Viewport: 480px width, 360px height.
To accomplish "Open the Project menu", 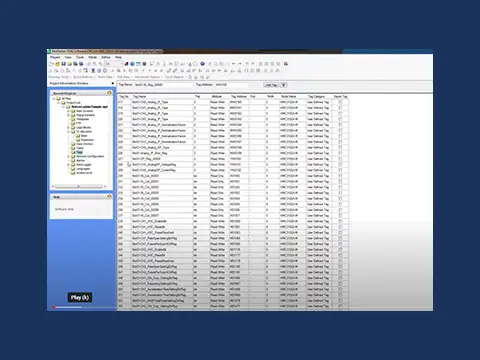I will pos(55,57).
